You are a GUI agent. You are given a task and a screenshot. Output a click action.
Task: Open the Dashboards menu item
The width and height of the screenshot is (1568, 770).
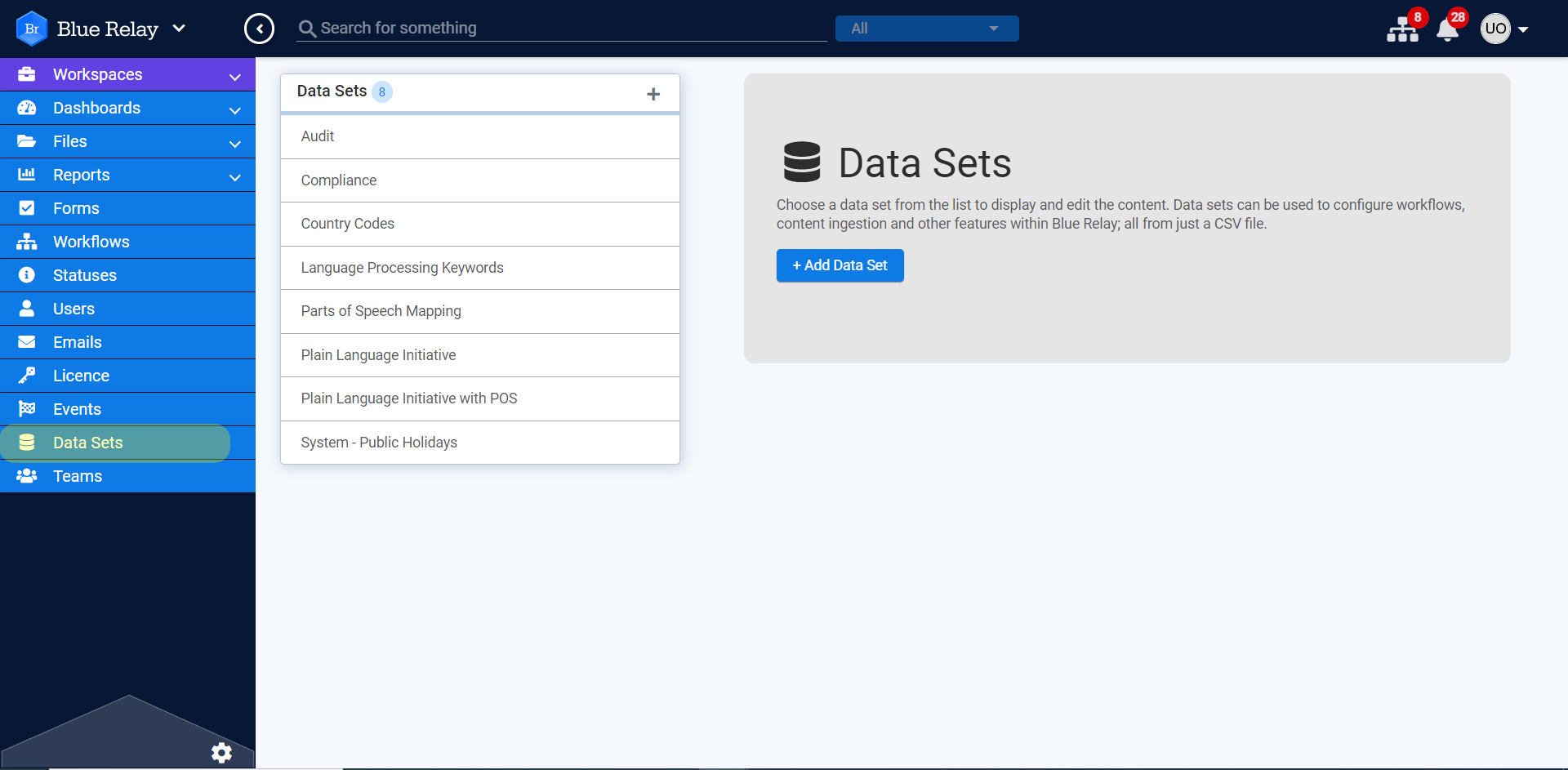click(x=127, y=108)
